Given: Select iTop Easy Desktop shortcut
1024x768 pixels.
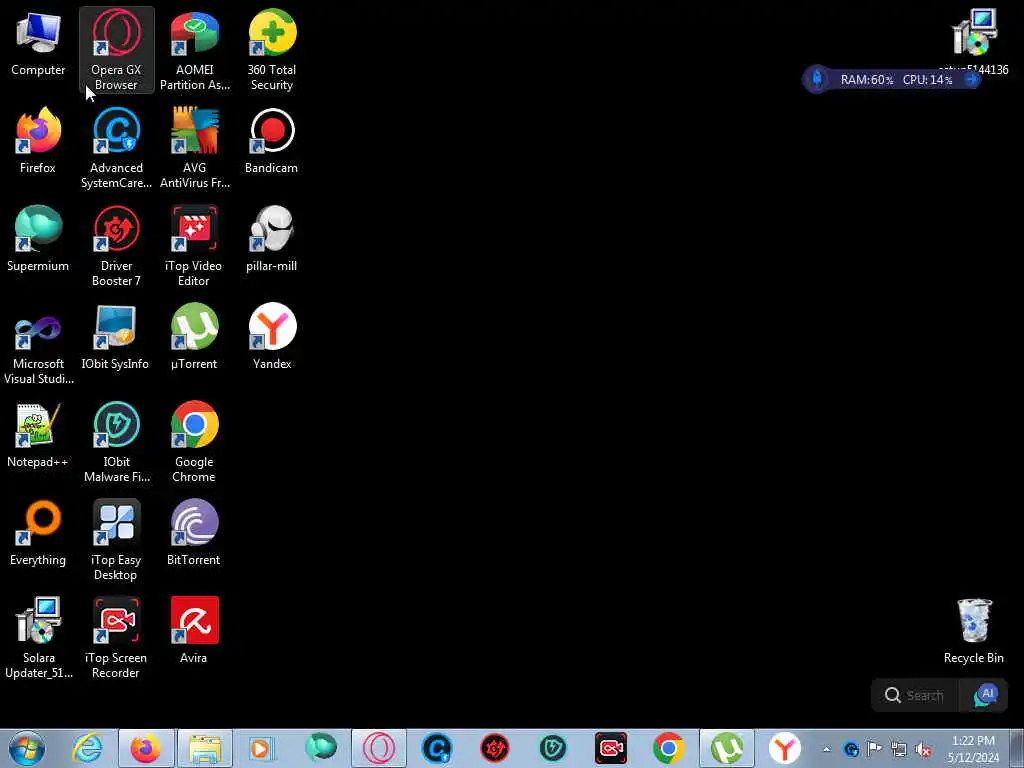Looking at the screenshot, I should coord(116,539).
